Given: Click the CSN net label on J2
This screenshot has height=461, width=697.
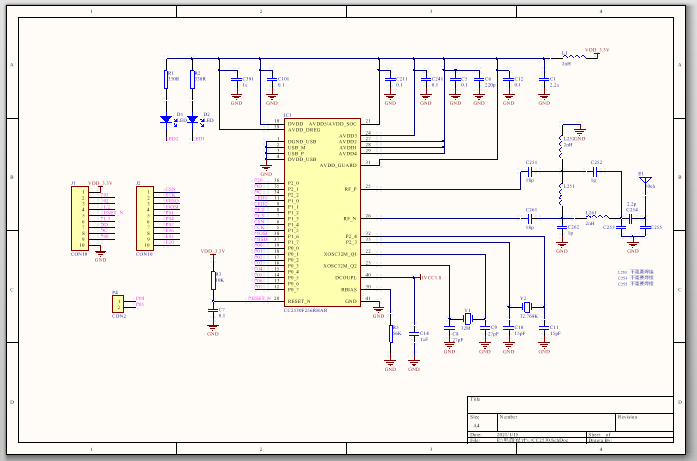Looking at the screenshot, I should coord(170,189).
